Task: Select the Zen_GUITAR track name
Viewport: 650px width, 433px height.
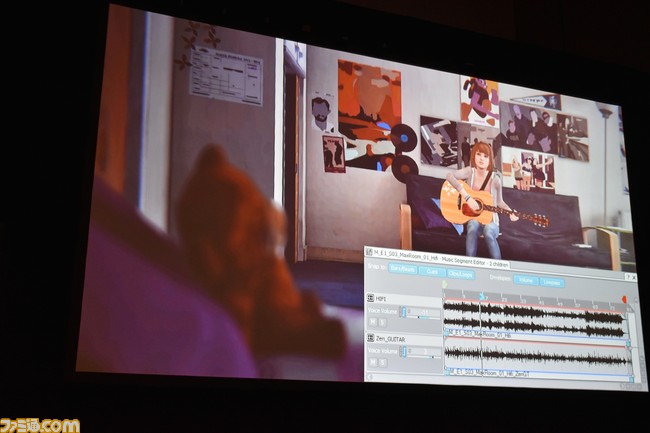Action: [391, 339]
